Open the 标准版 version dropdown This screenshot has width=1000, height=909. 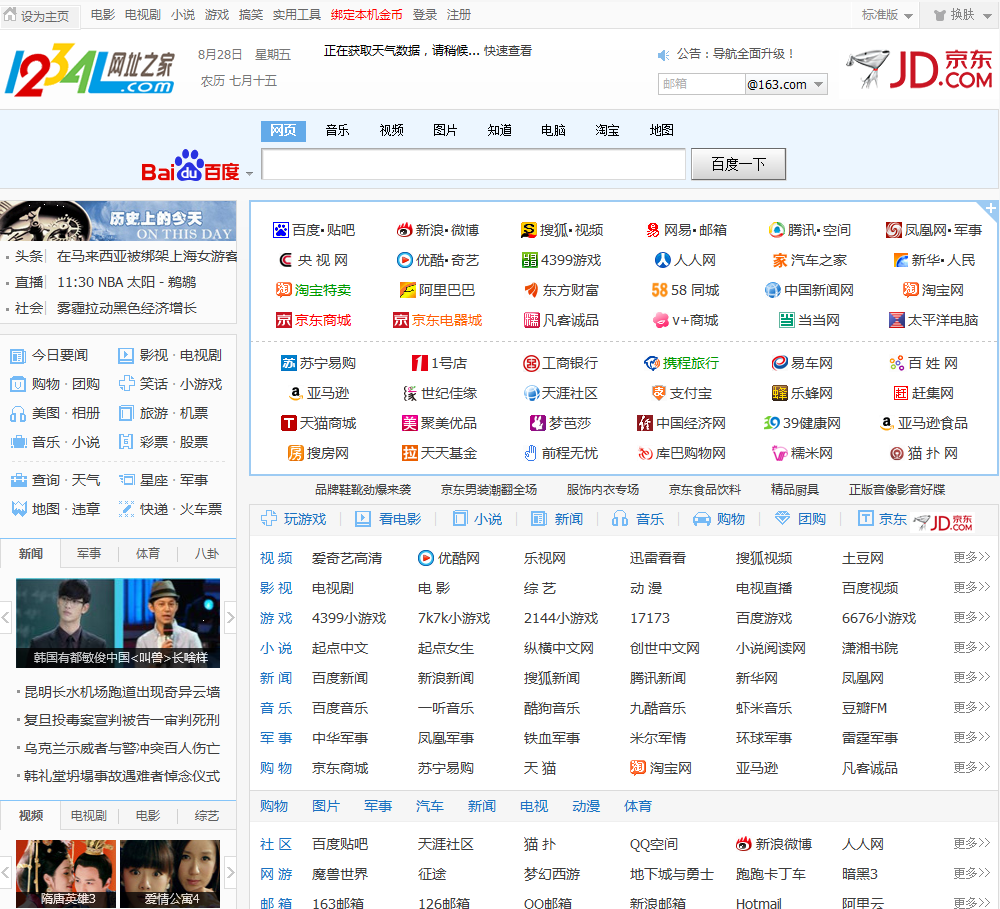(x=887, y=15)
